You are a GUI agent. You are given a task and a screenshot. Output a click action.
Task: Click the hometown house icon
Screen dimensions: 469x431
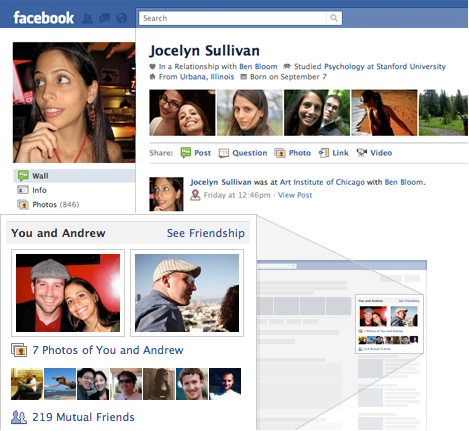(153, 77)
